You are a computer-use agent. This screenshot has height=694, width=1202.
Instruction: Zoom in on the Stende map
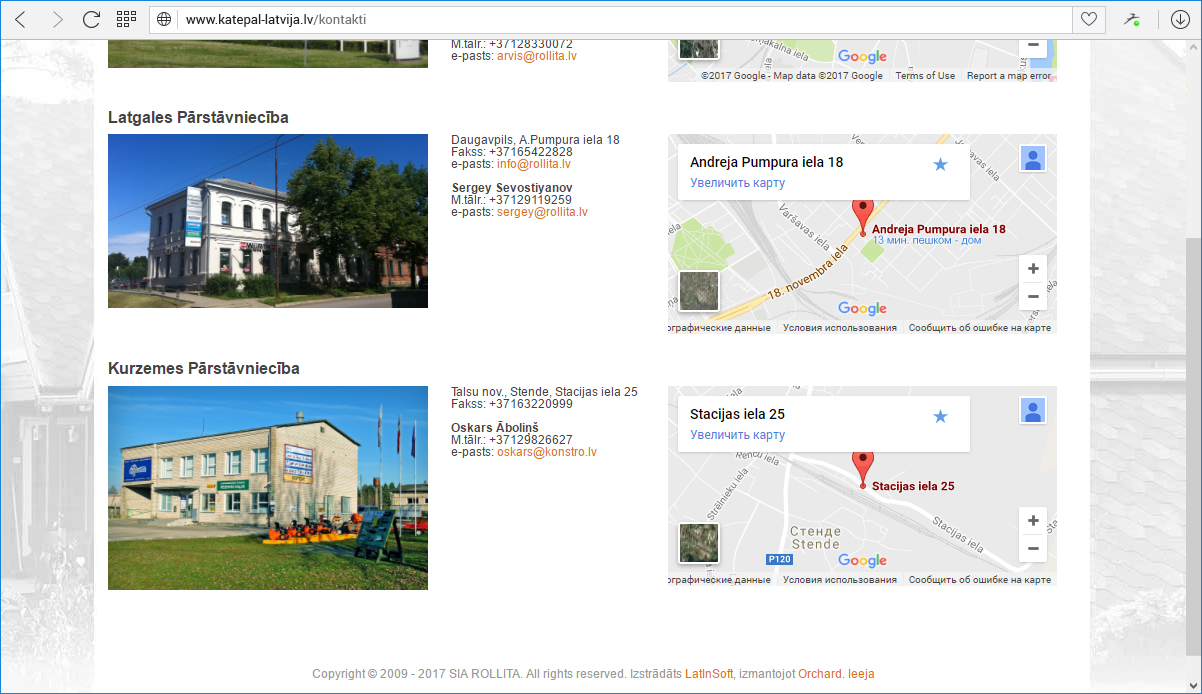point(1033,521)
